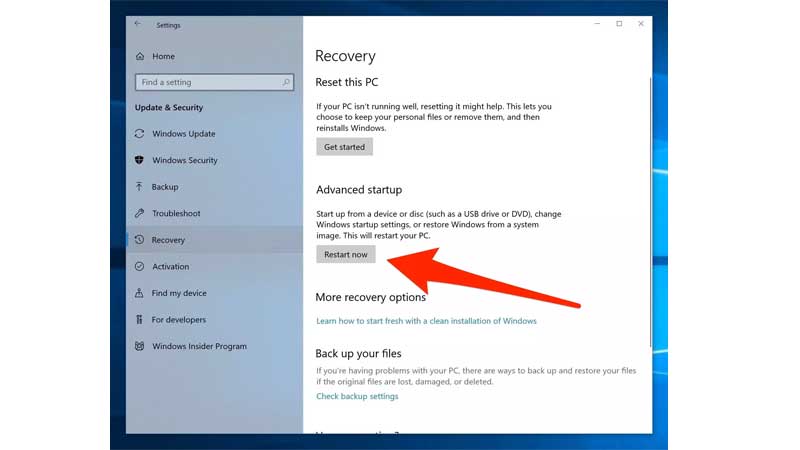Click the vertical scrollbar in Settings
800x450 pixels.
tap(650, 212)
